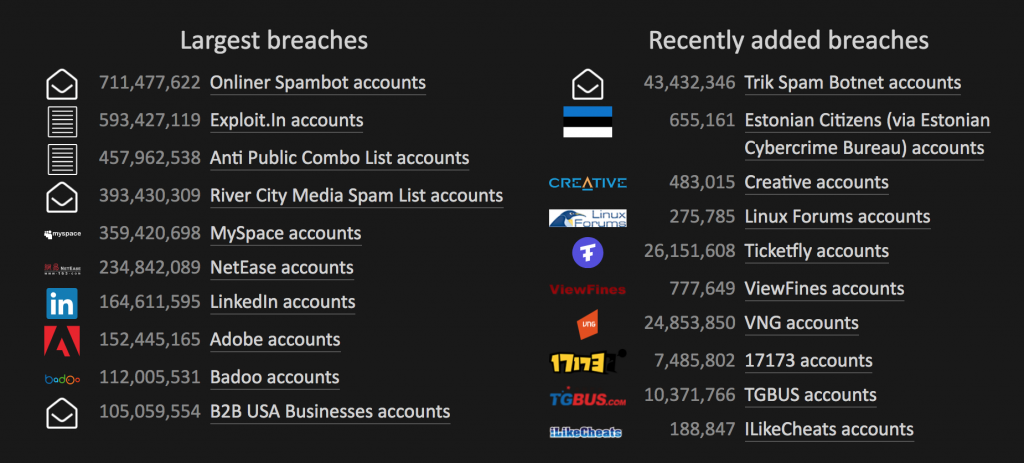Screen dimensions: 1024x463
Task: Click the 17173 yellow logo
Action: (588, 361)
